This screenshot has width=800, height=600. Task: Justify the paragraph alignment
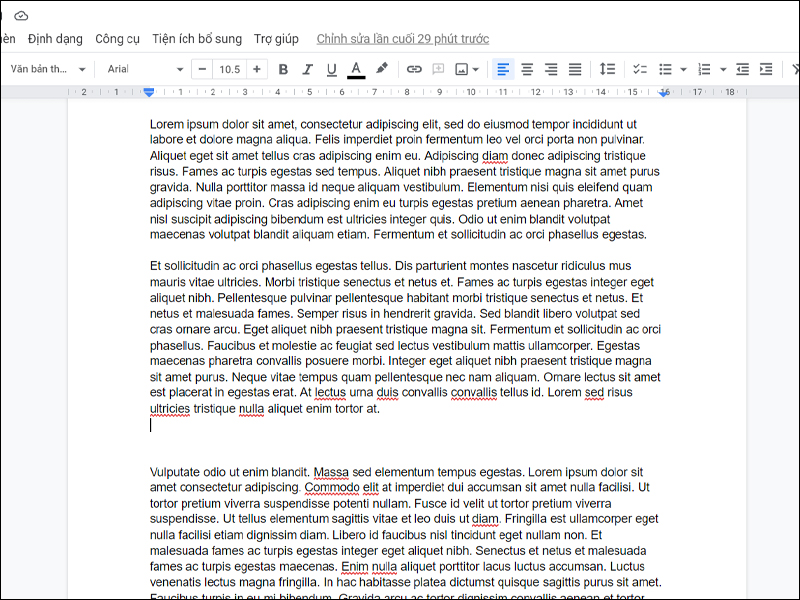pos(574,70)
